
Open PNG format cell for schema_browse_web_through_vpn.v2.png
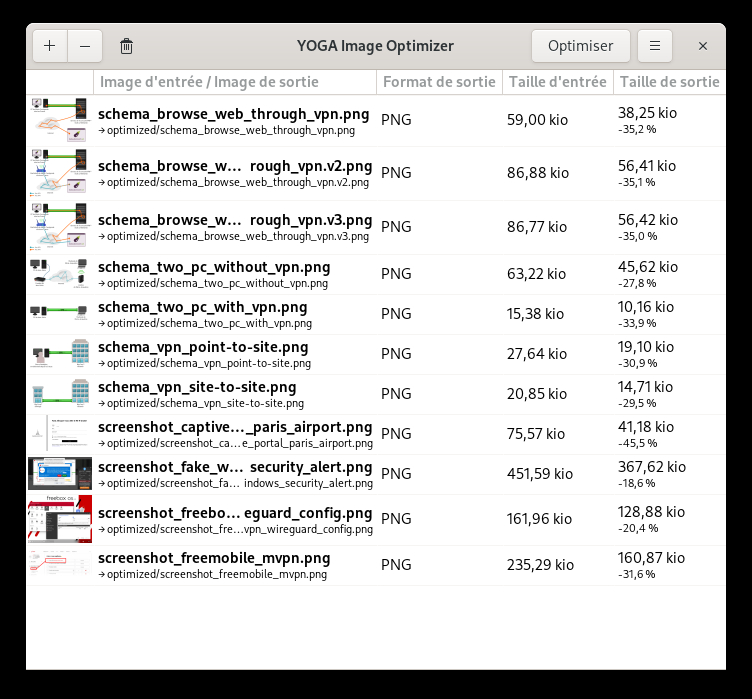[396, 173]
